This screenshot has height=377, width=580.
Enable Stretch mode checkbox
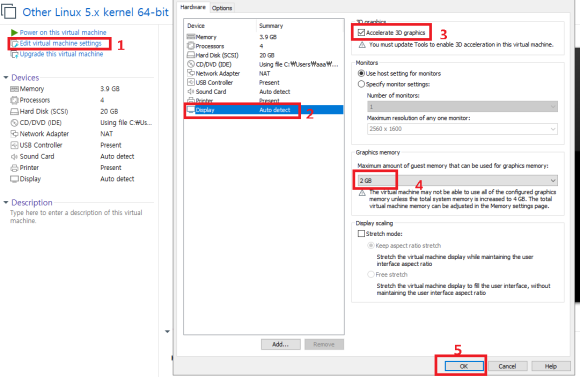361,233
